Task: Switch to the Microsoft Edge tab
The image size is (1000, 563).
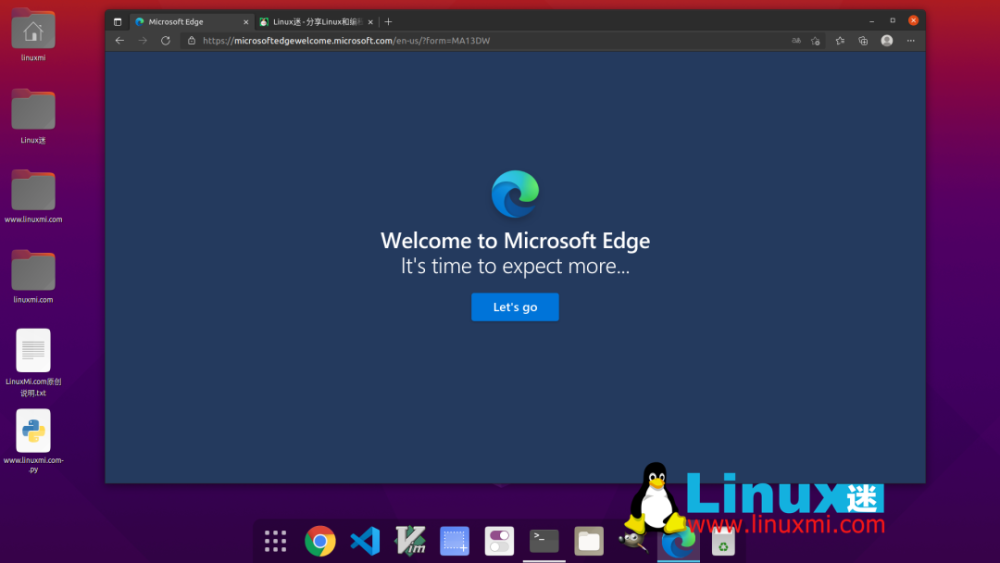Action: pyautogui.click(x=191, y=22)
